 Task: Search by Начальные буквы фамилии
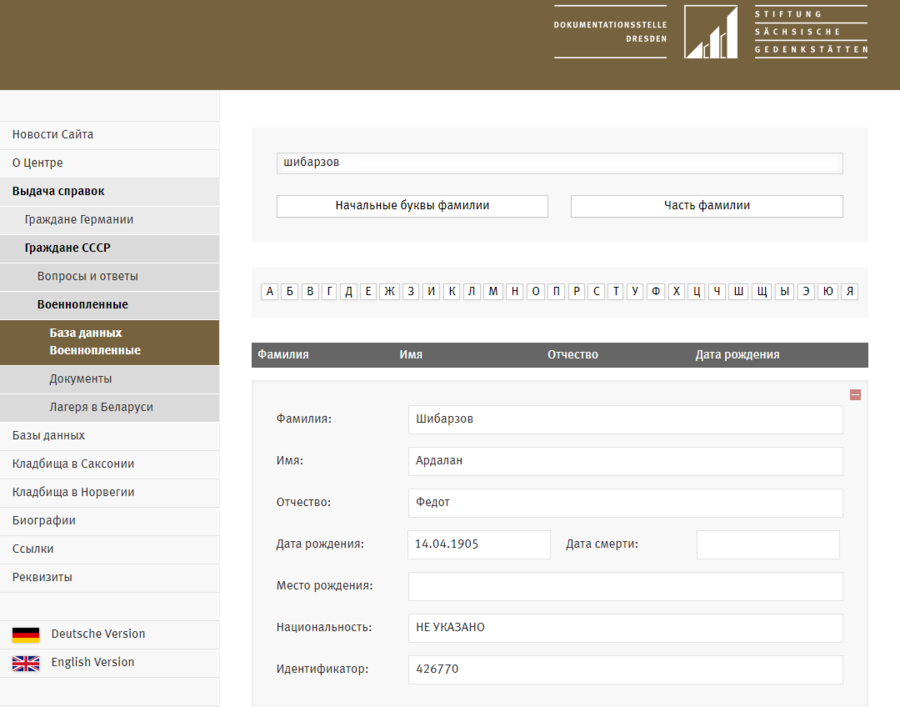(x=412, y=206)
